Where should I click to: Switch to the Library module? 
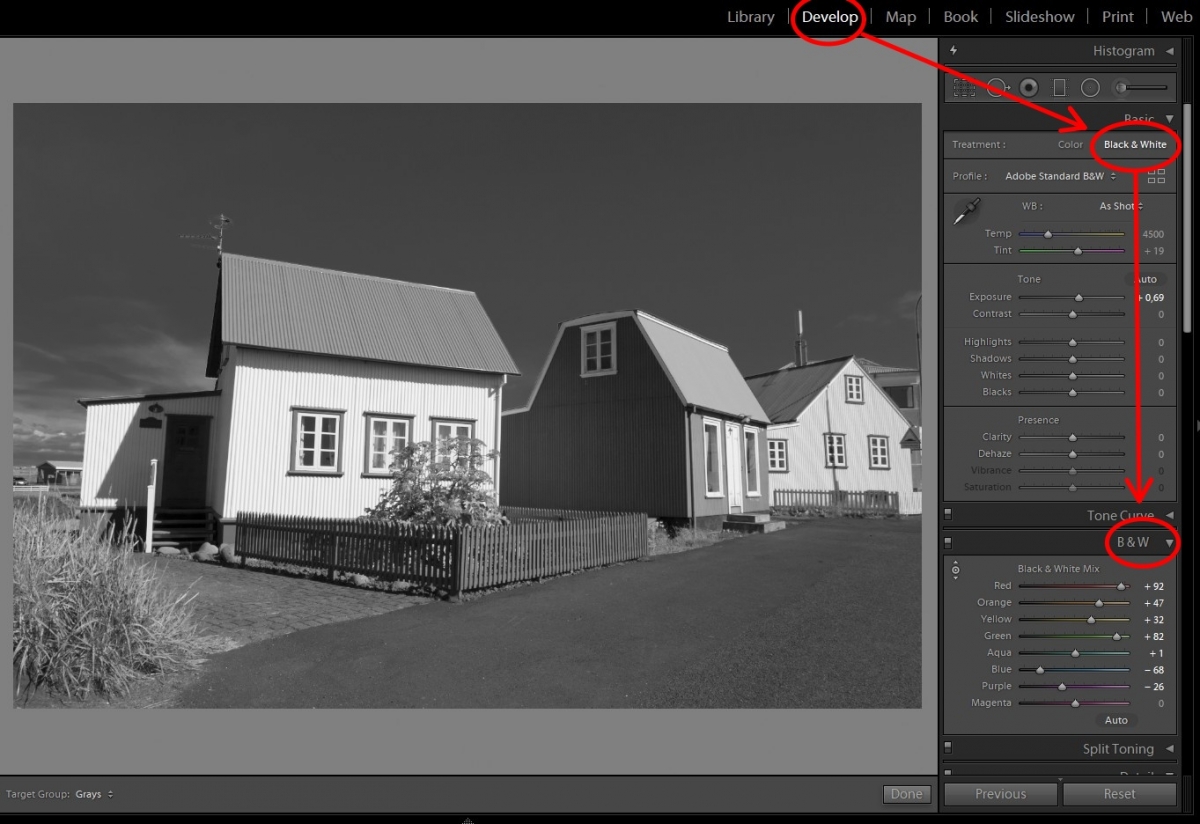coord(750,17)
